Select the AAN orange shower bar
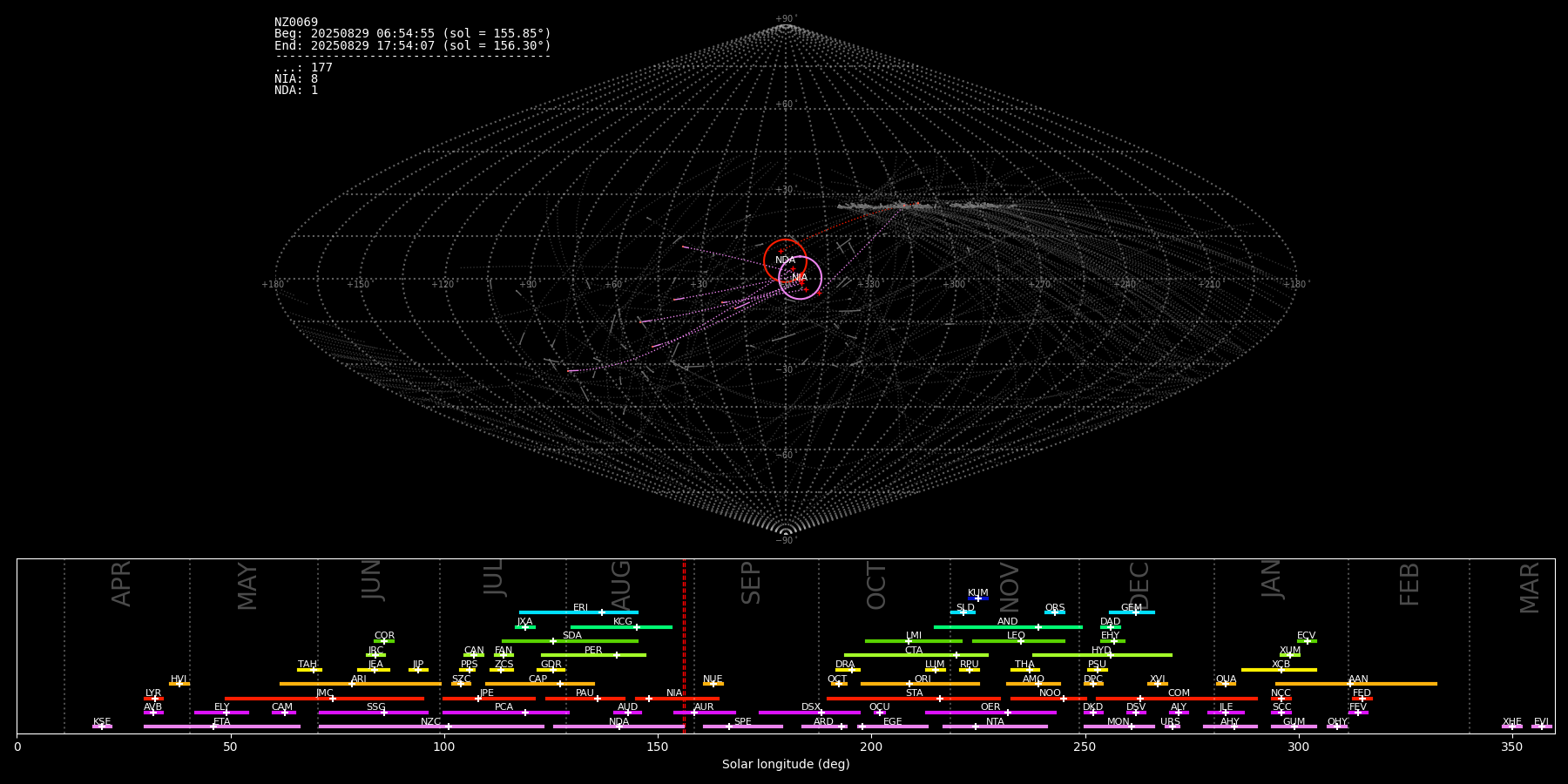1568x784 pixels. coord(1356,684)
